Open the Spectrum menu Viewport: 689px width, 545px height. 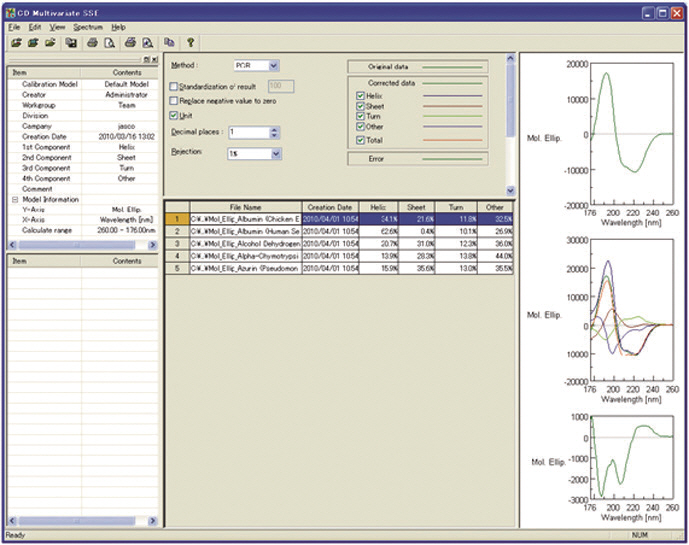coord(88,27)
